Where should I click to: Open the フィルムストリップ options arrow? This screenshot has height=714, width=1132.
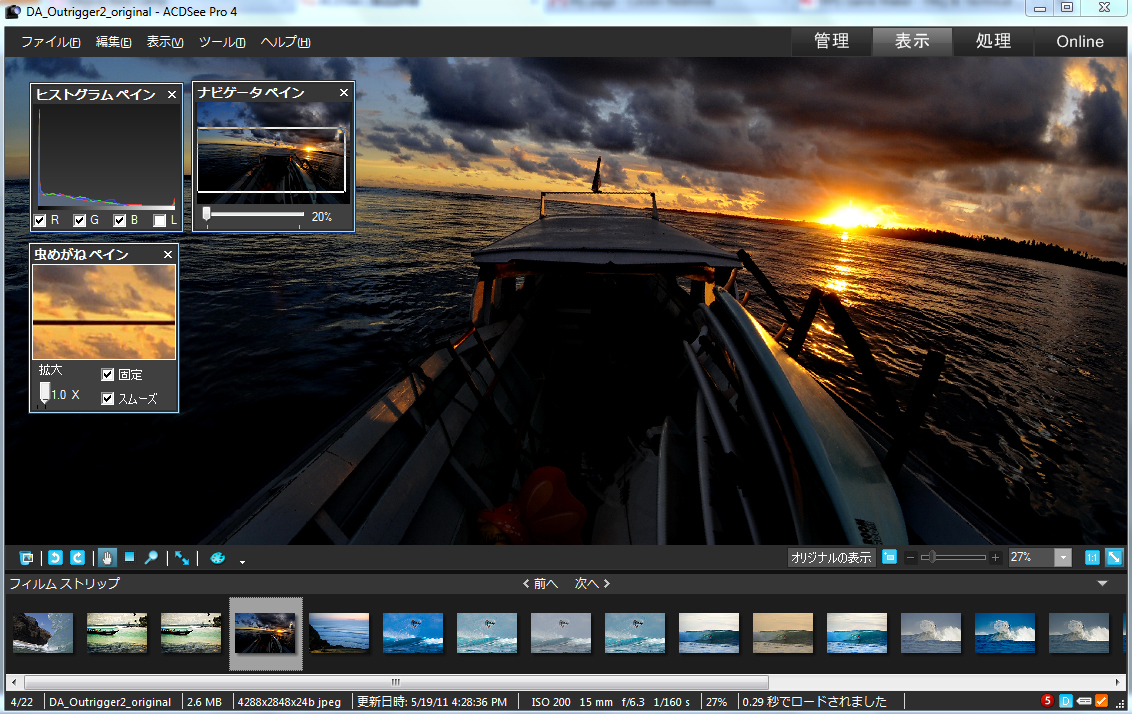1102,583
